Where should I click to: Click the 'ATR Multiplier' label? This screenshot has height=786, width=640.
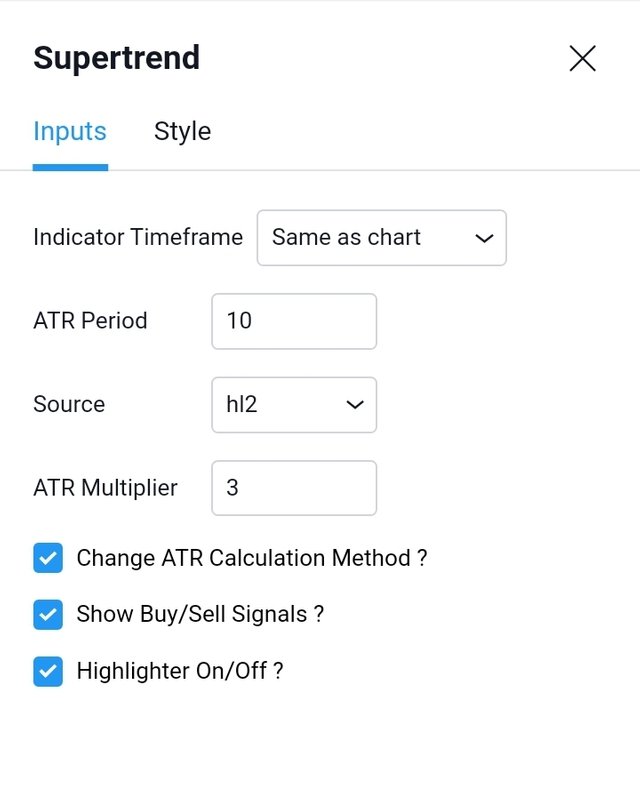click(105, 488)
